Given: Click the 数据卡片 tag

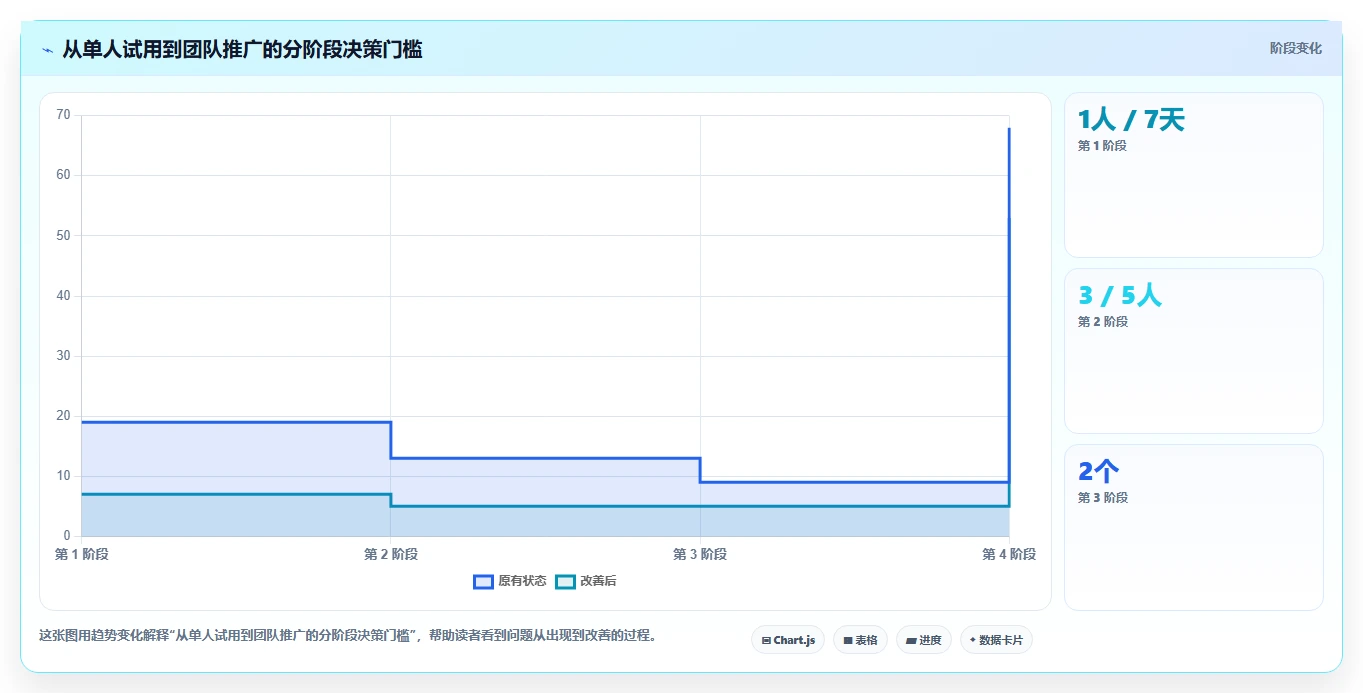Looking at the screenshot, I should (x=996, y=640).
